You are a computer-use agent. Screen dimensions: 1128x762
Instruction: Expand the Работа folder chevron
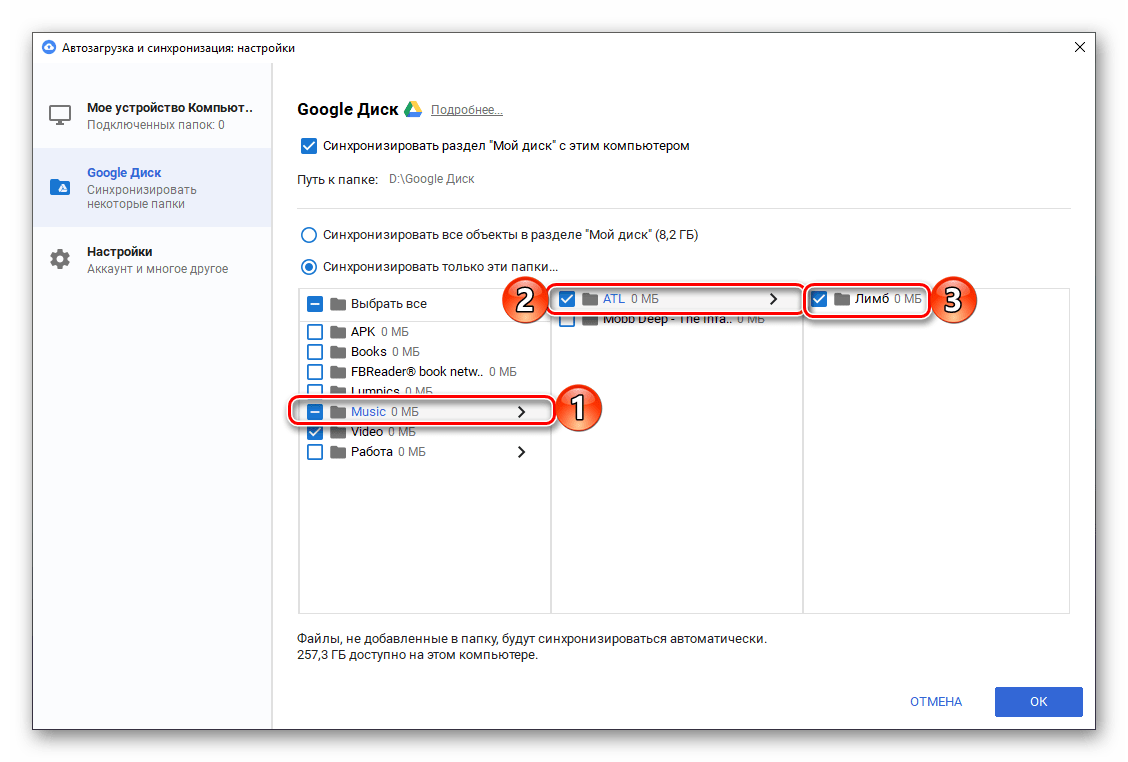pos(521,452)
